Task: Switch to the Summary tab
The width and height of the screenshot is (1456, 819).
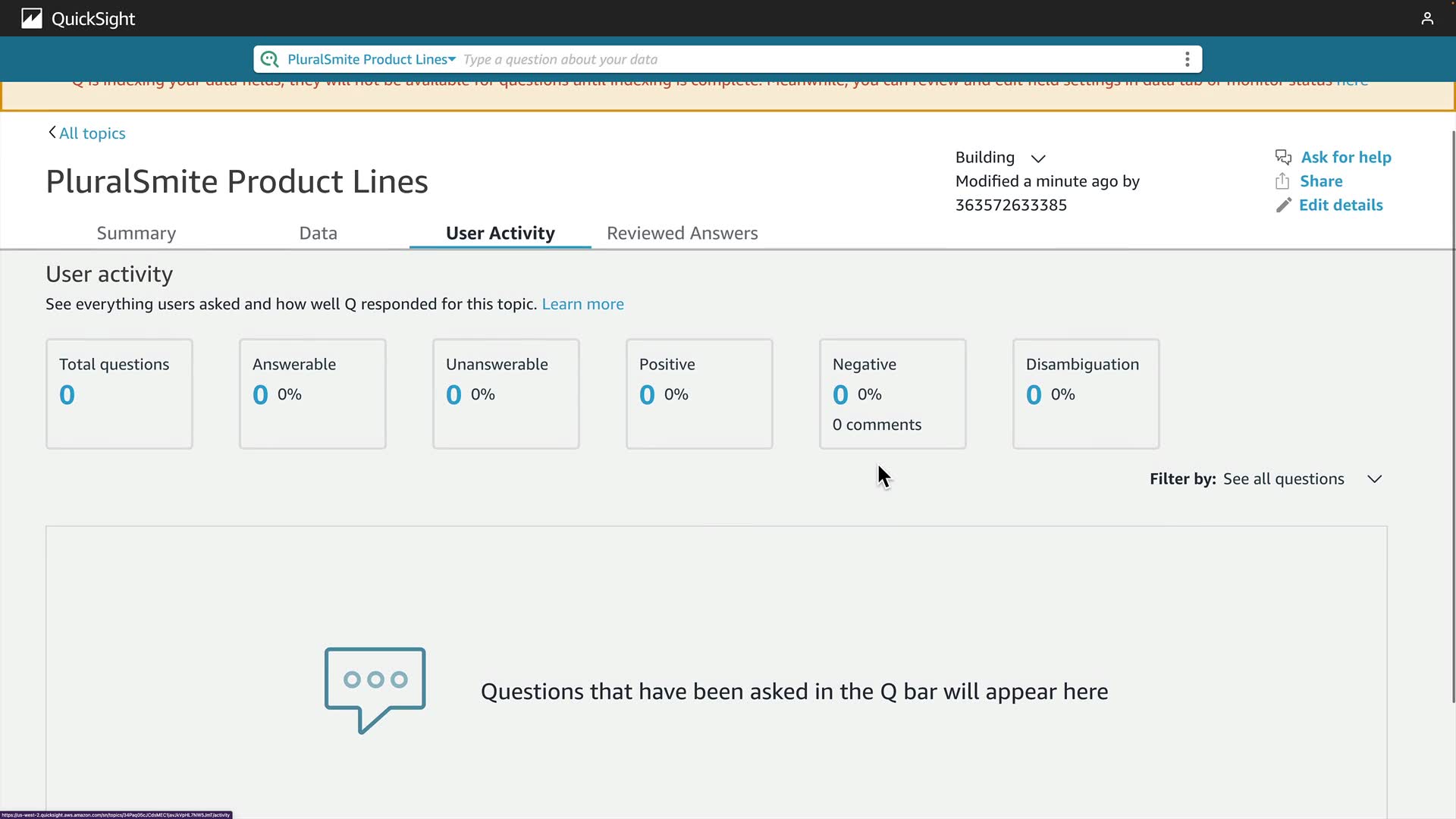Action: (x=136, y=234)
